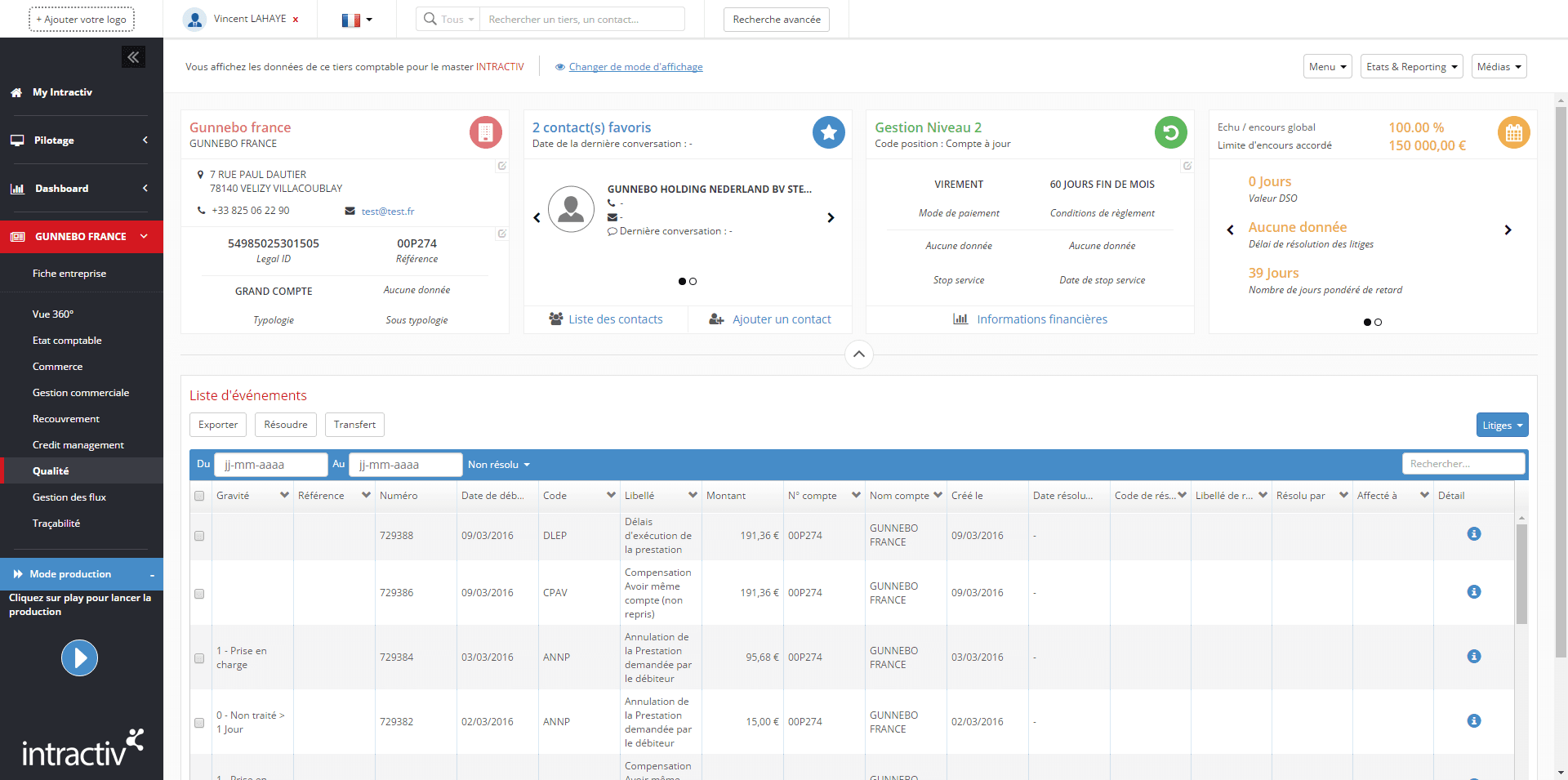Open Recouvrement in the sidebar
The image size is (1568, 780).
tap(66, 419)
